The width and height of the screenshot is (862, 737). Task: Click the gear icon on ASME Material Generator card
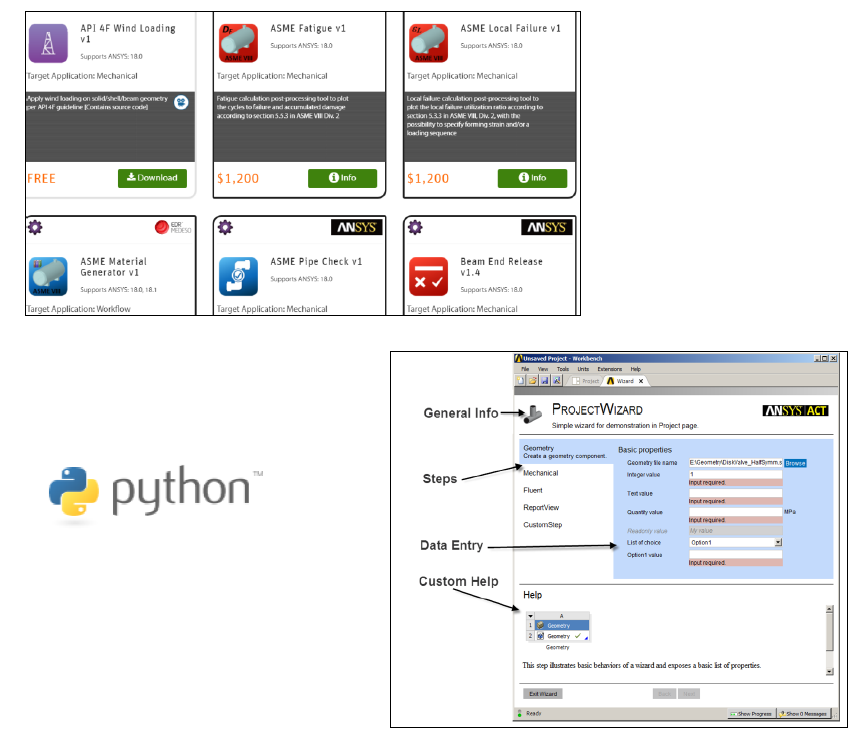click(x=35, y=227)
